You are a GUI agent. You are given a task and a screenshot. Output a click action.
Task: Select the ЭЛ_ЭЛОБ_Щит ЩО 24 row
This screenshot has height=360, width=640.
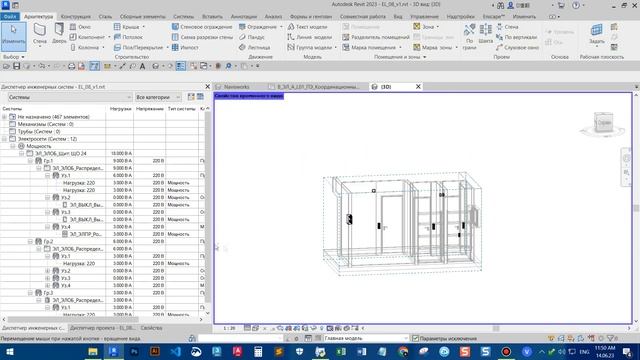tap(60, 153)
